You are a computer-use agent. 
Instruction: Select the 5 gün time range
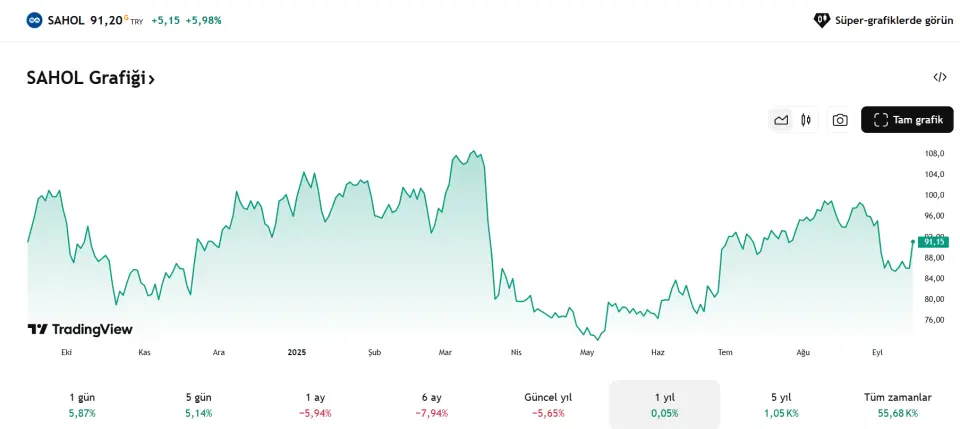[198, 404]
